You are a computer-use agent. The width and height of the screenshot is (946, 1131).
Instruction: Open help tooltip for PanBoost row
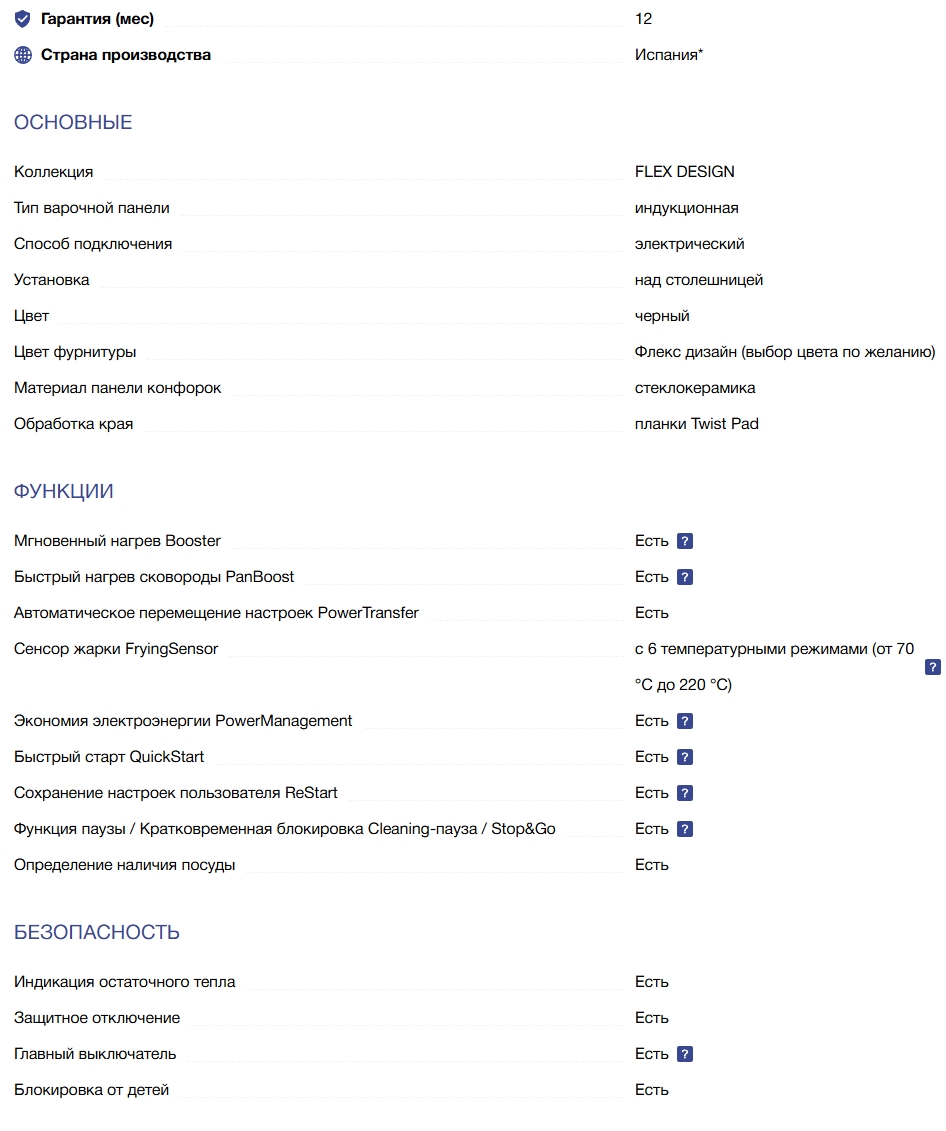tap(685, 577)
